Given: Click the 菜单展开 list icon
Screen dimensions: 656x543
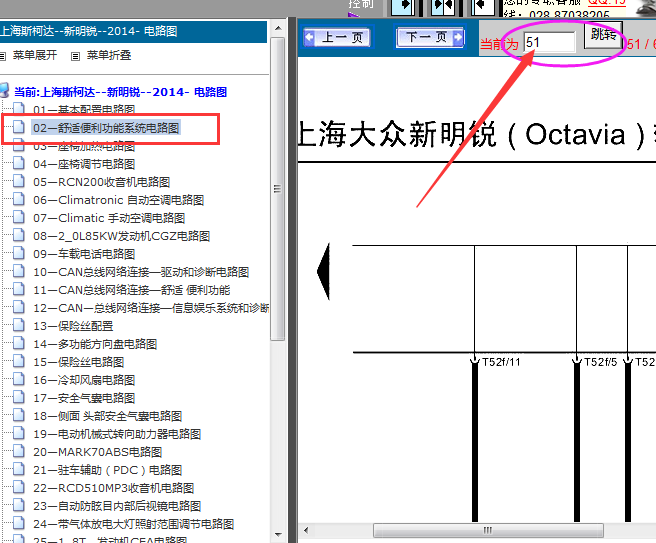Looking at the screenshot, I should click(x=3, y=56).
